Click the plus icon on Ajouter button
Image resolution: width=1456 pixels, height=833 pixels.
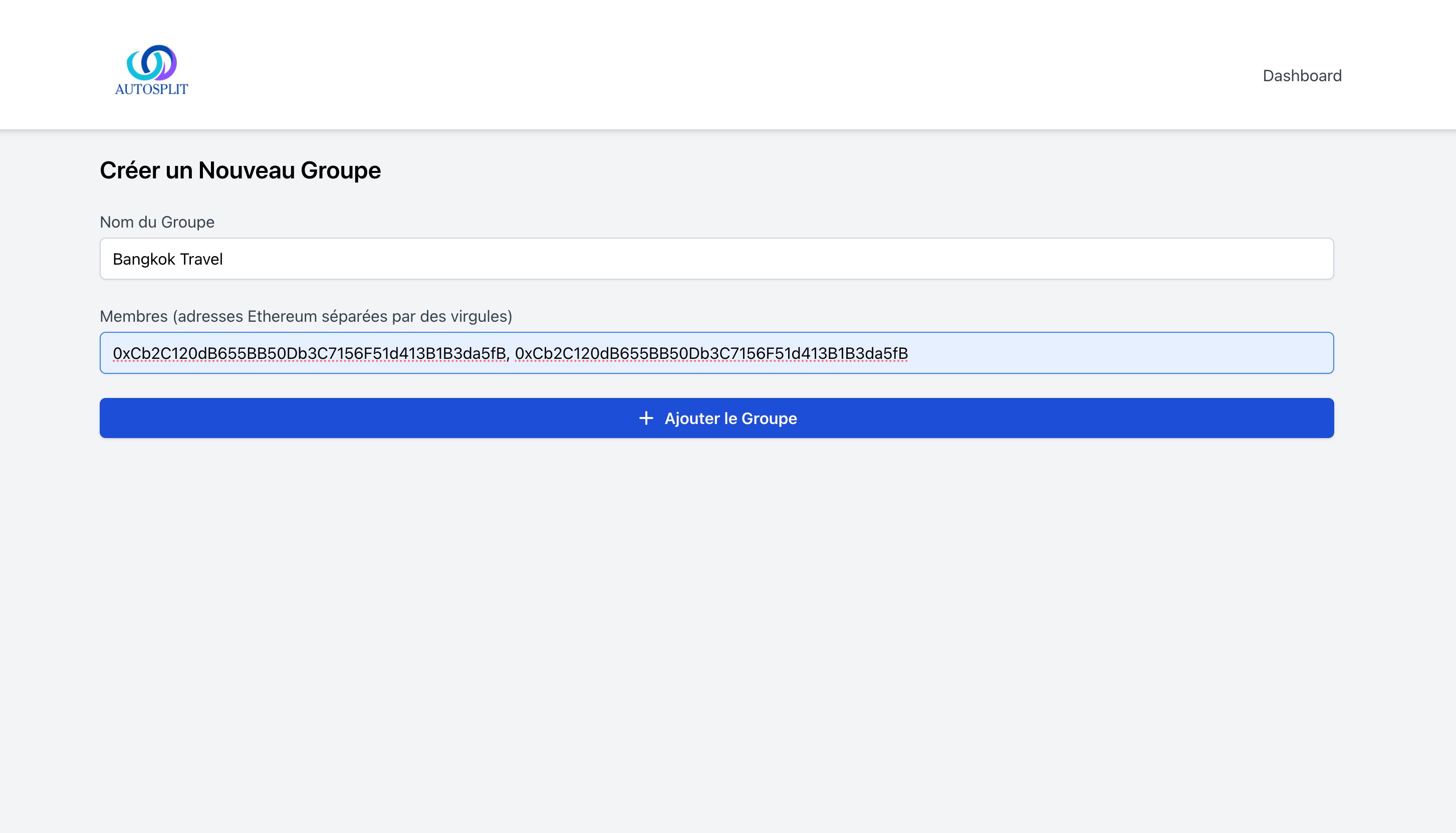646,418
